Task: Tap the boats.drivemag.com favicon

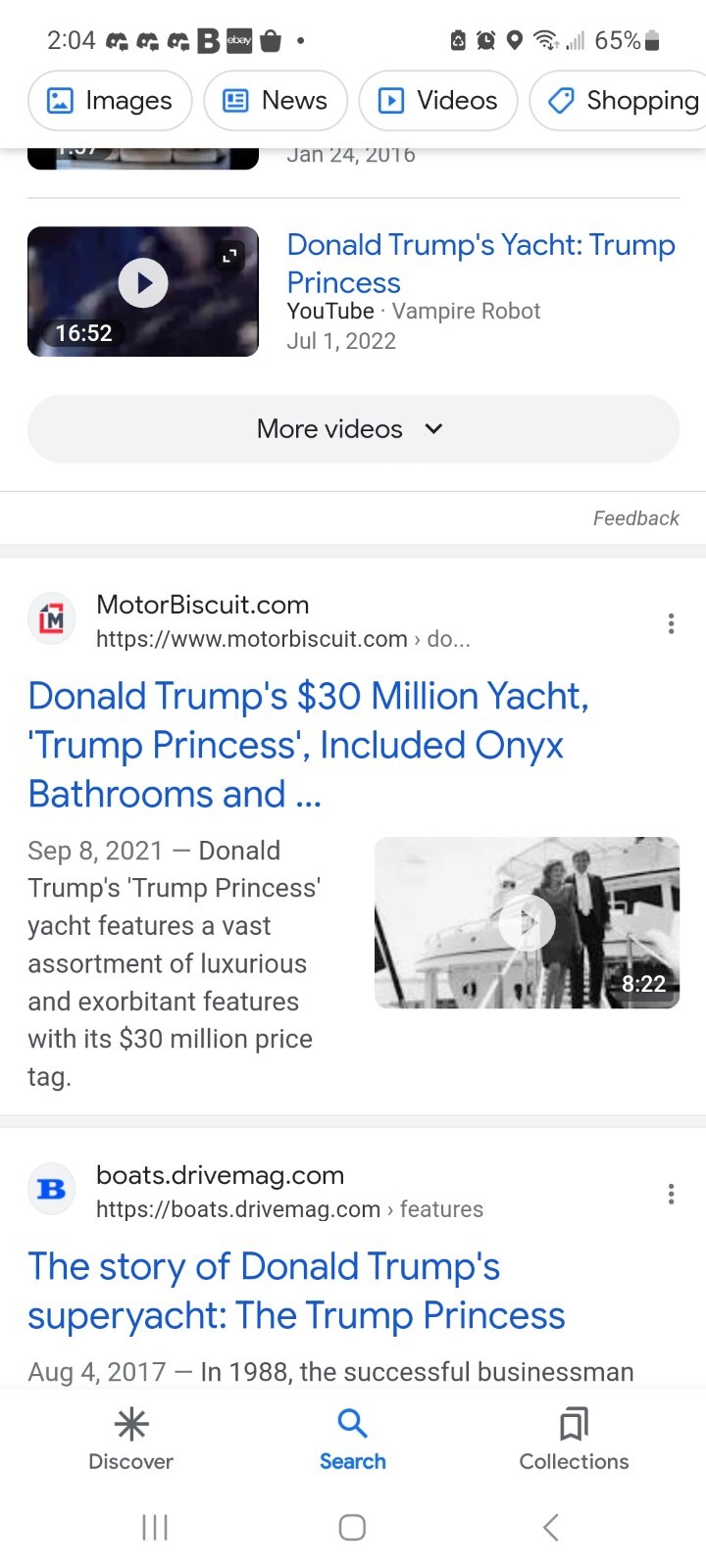Action: (x=51, y=1189)
